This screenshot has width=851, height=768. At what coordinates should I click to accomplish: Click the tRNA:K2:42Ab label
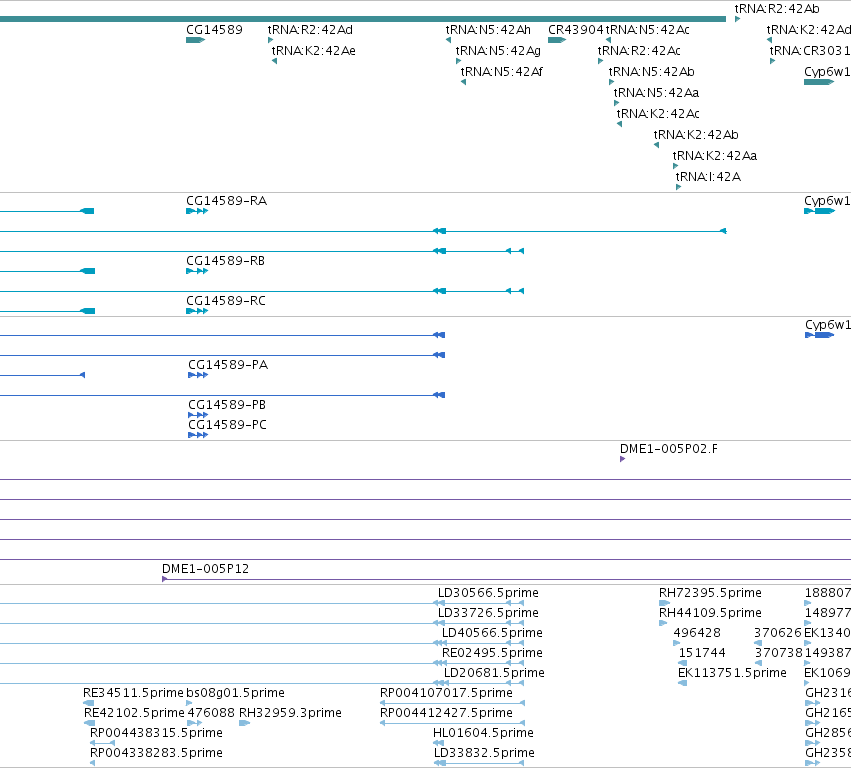click(696, 135)
